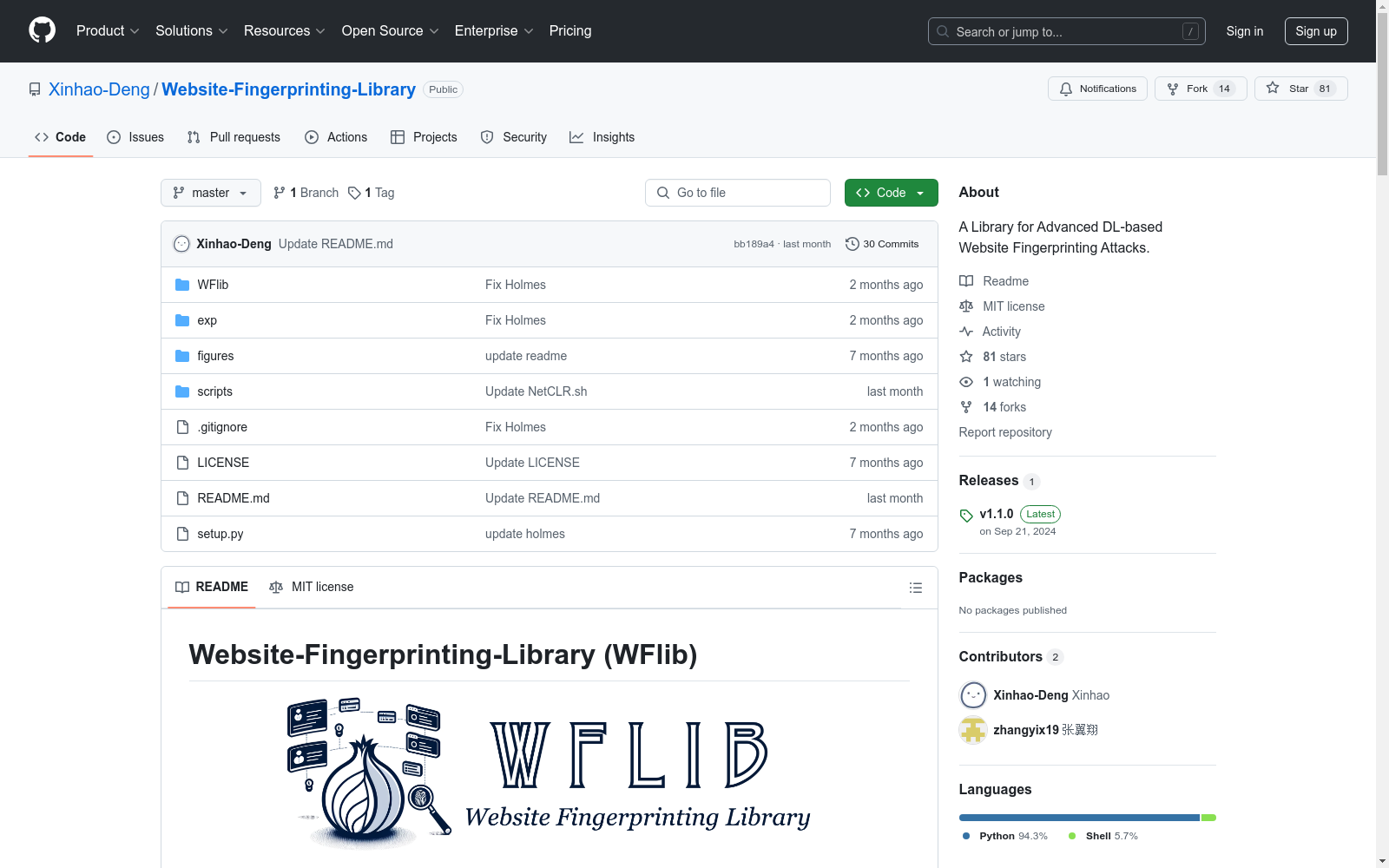Expand the Open Source menu
1389x868 pixels.
point(391,30)
